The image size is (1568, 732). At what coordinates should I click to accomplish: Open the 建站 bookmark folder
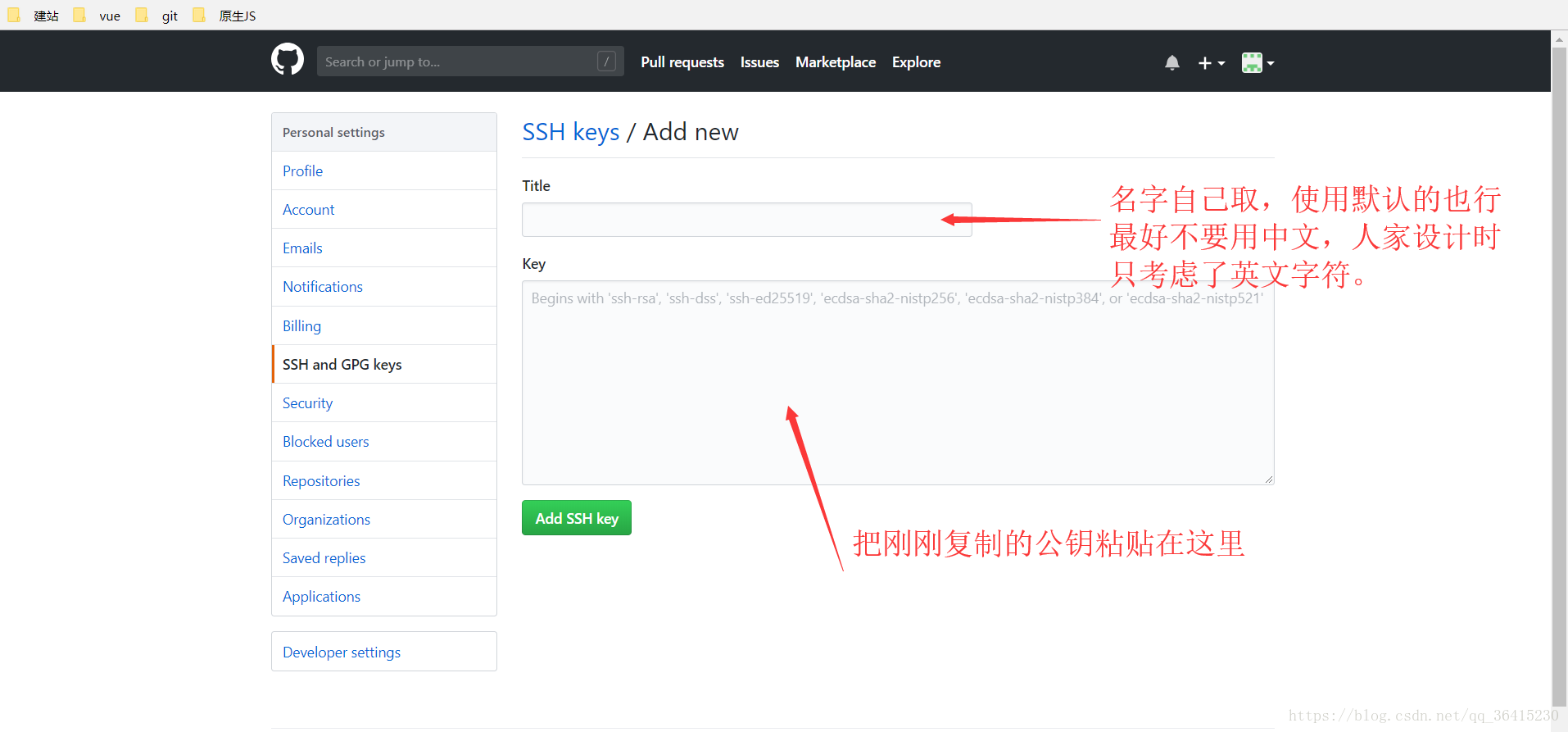[x=34, y=16]
